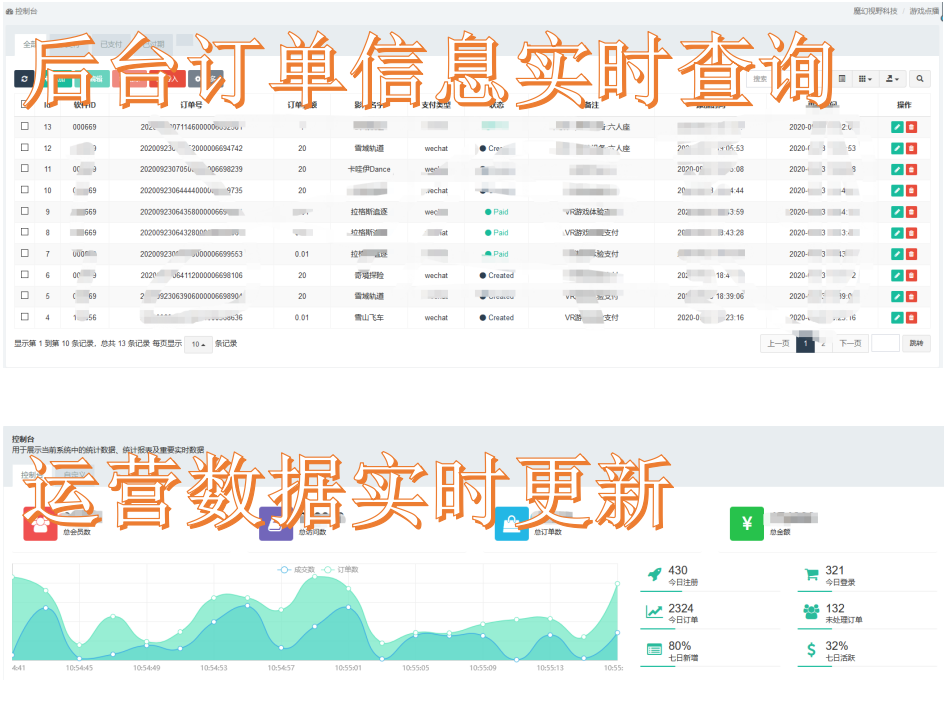Click the Created status in row 4

497,317
